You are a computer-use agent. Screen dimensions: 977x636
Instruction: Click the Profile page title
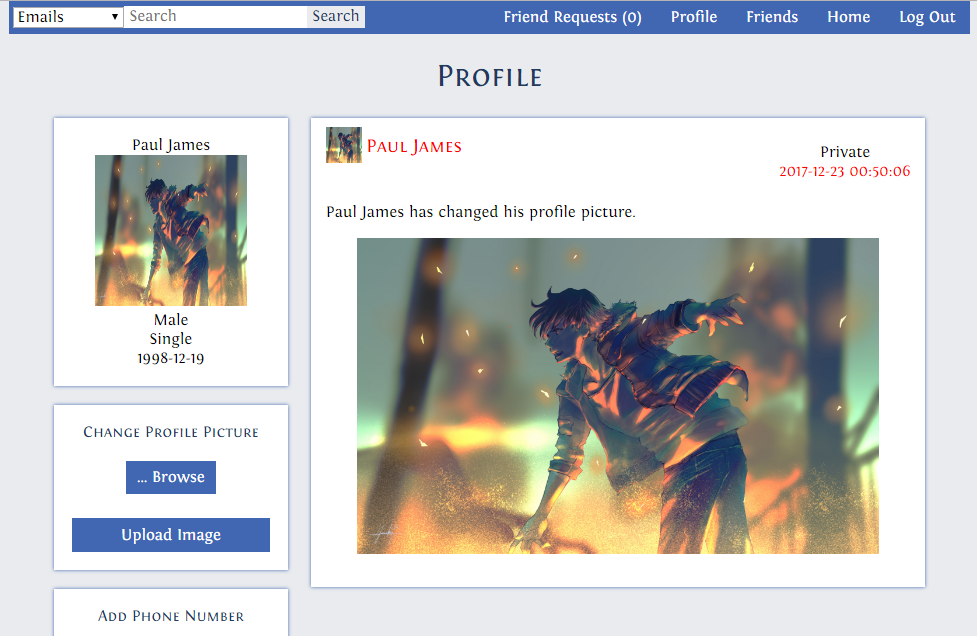[x=490, y=77]
